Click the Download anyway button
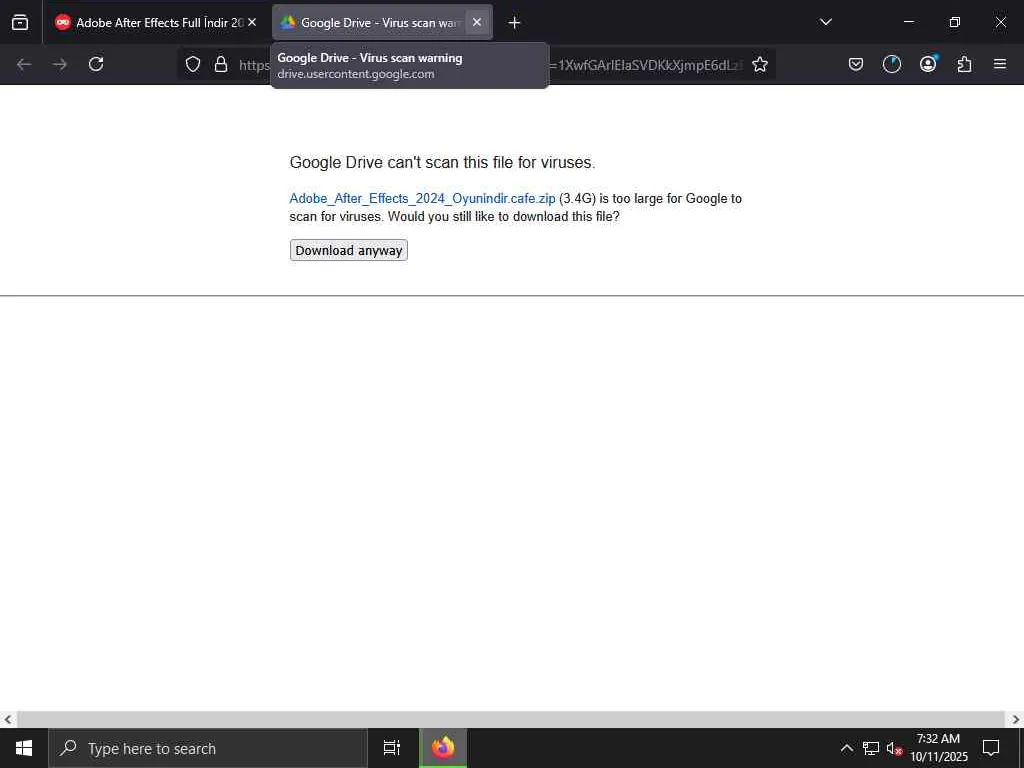Screen dimensions: 1024x768 click(x=349, y=250)
